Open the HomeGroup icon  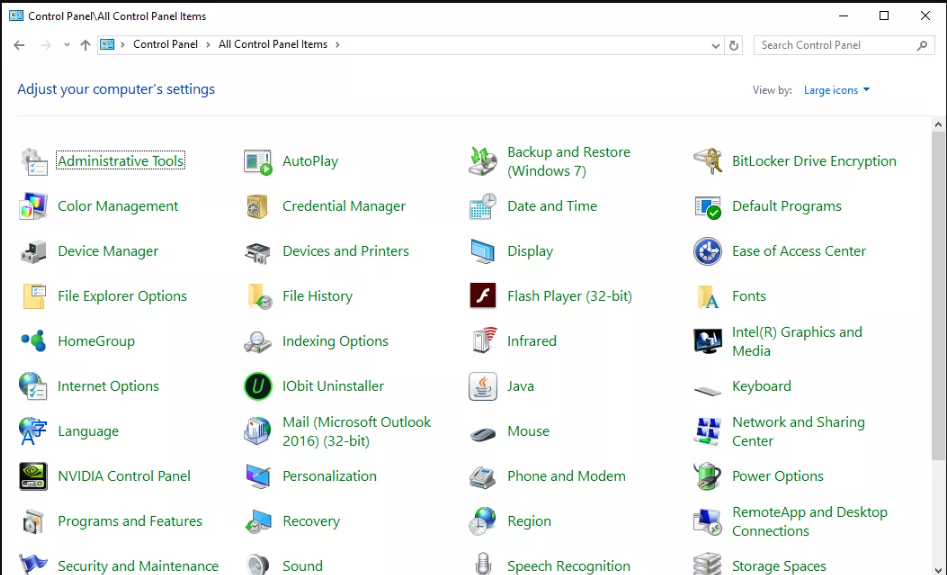click(33, 341)
